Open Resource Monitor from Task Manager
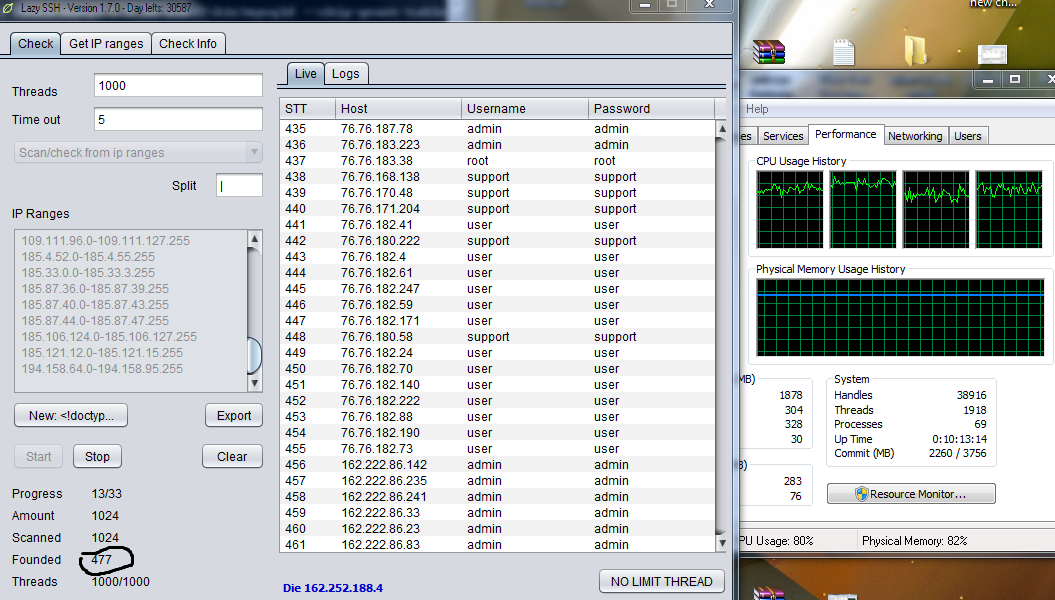 coord(911,494)
